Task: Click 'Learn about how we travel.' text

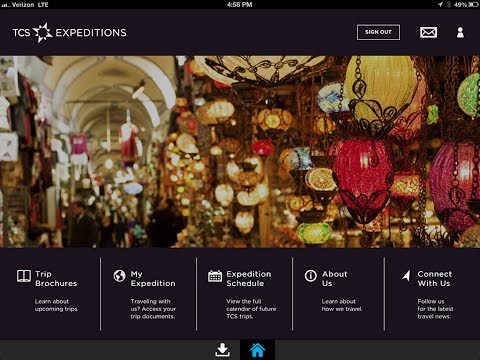Action: (x=342, y=305)
